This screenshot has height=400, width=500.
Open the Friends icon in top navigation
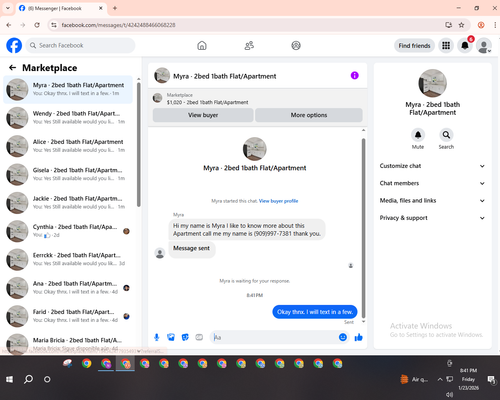(249, 45)
